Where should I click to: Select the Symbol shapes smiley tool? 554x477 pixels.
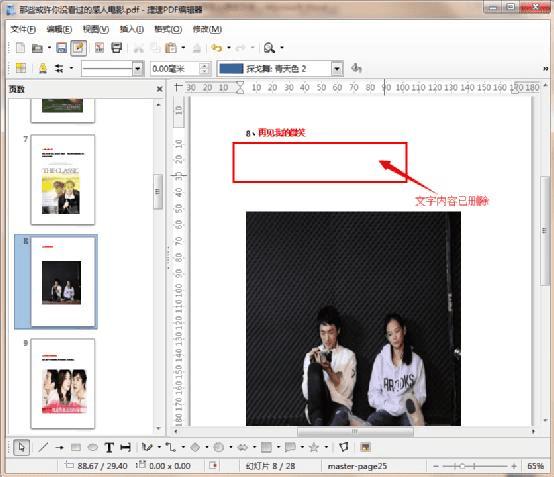click(219, 447)
